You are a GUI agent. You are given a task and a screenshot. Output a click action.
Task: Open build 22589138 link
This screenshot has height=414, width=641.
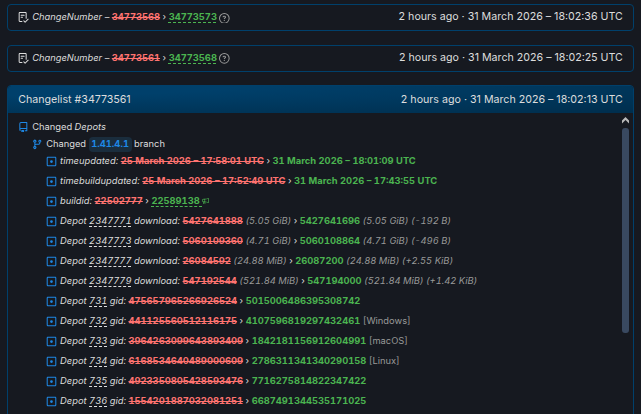[x=175, y=201]
